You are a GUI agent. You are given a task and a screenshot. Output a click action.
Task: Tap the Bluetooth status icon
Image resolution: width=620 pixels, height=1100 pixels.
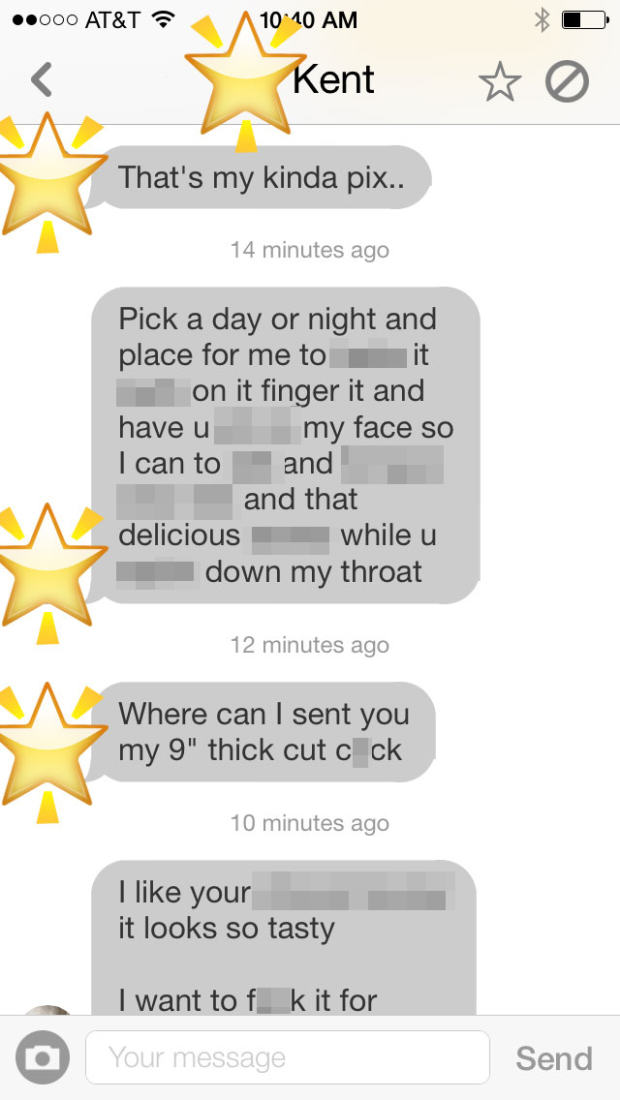click(541, 20)
